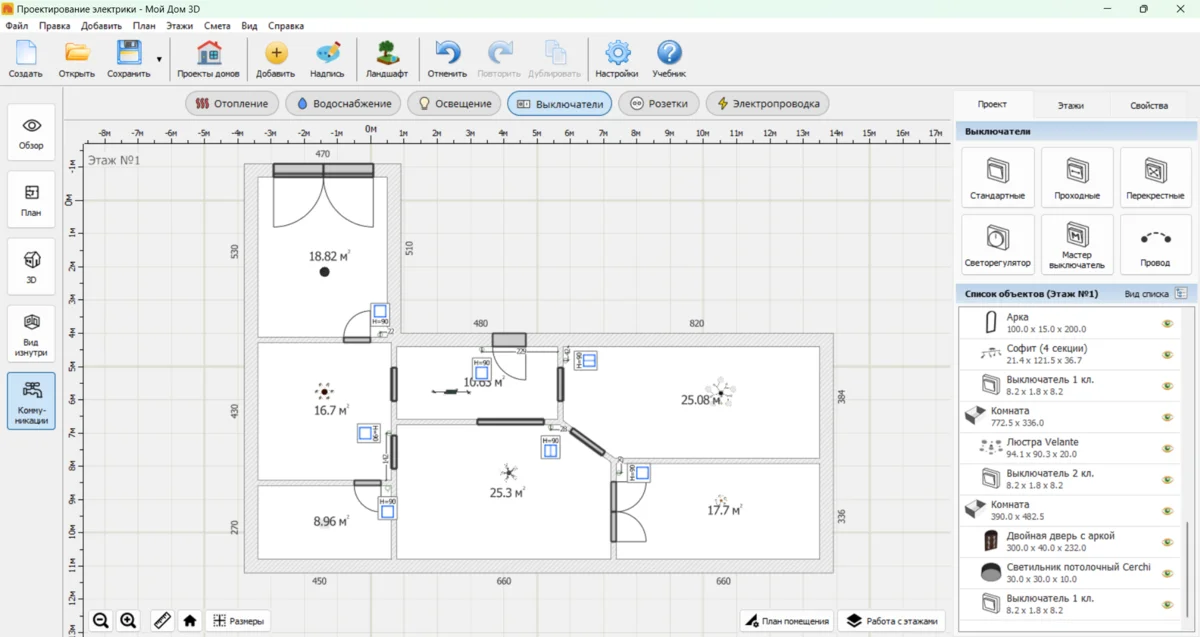Hide Светильник потолочный Cerchi
The image size is (1200, 637).
pos(1166,573)
